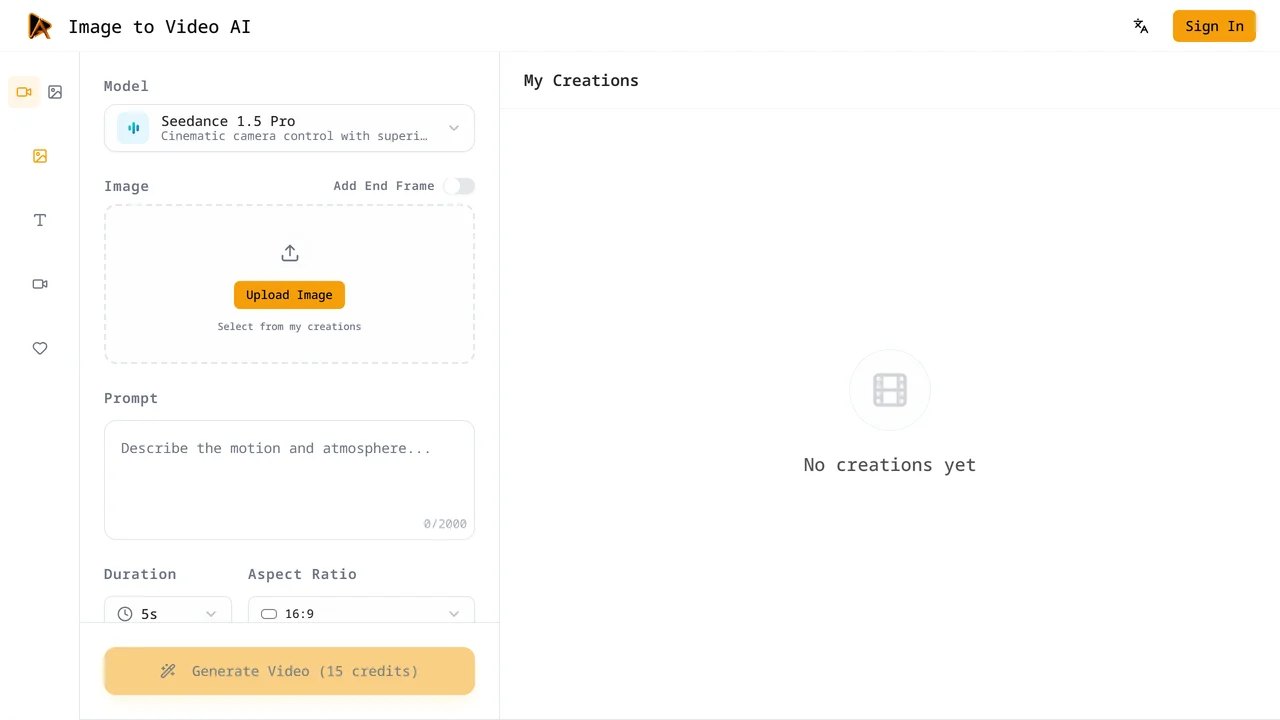Open the 16:9 Aspect Ratio dropdown

tap(361, 613)
